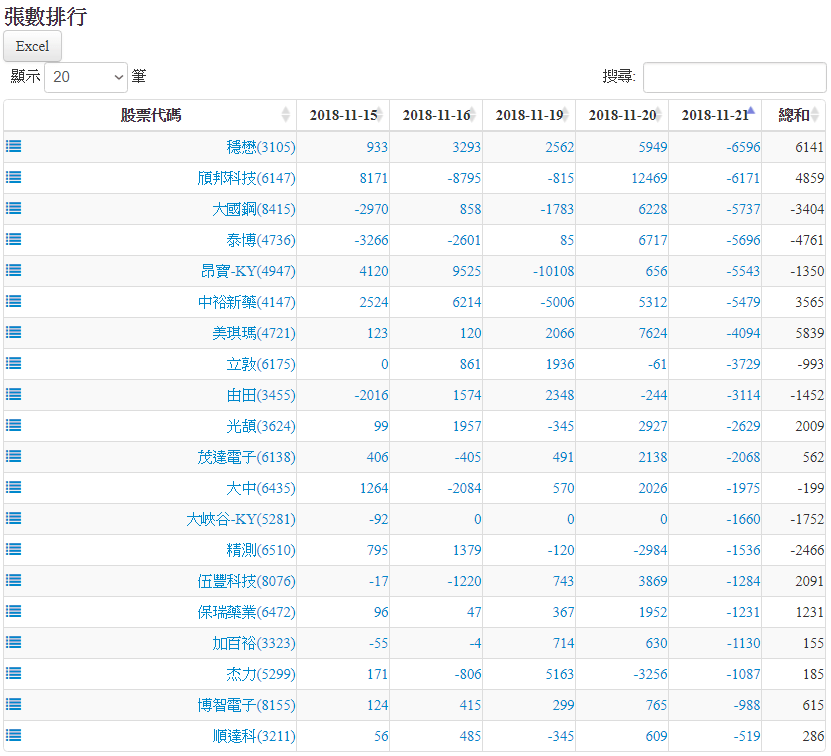Sort by the 2018-11-15 column header
The width and height of the screenshot is (831, 756).
click(343, 115)
